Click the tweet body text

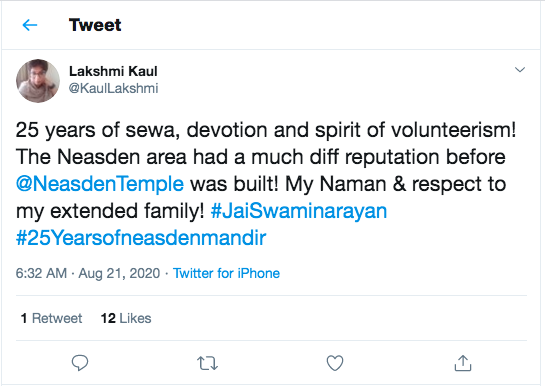[x=266, y=184]
